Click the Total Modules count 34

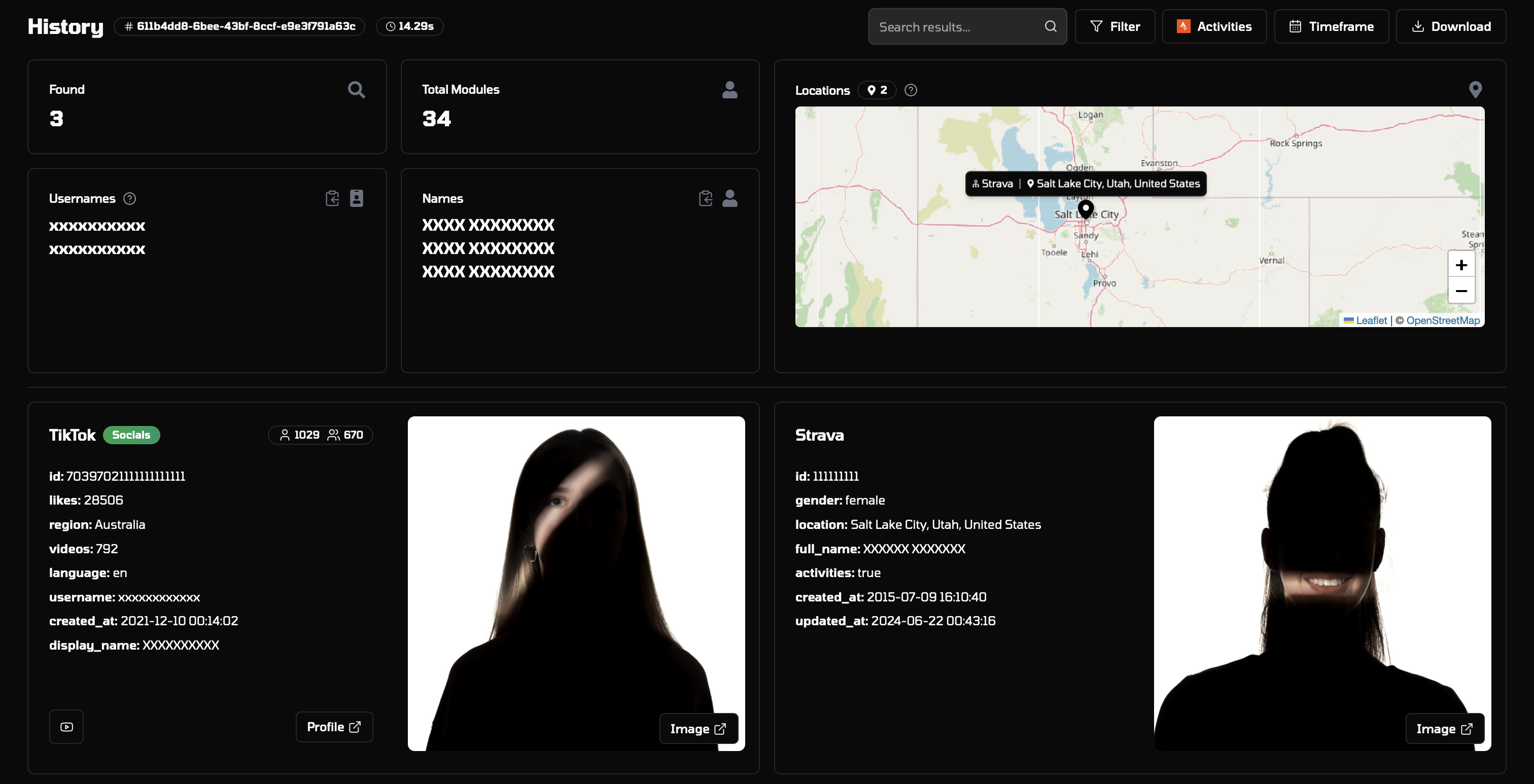pos(436,119)
